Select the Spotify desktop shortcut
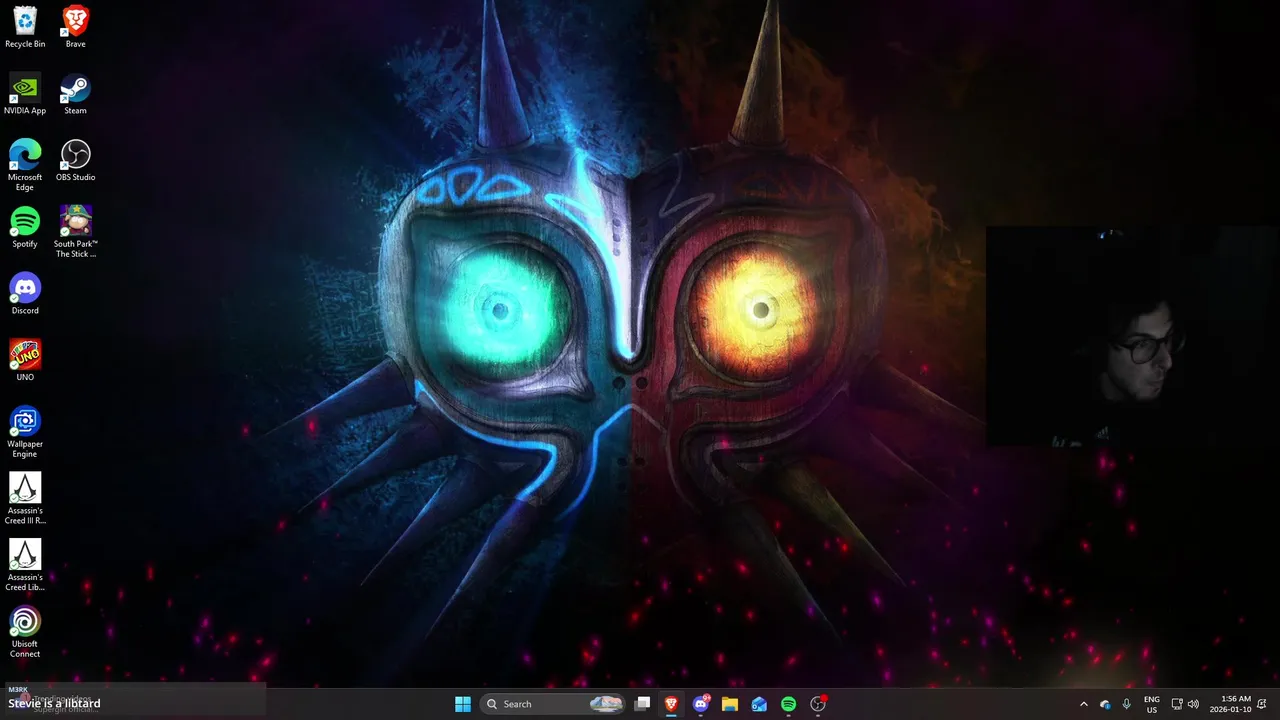 25,227
